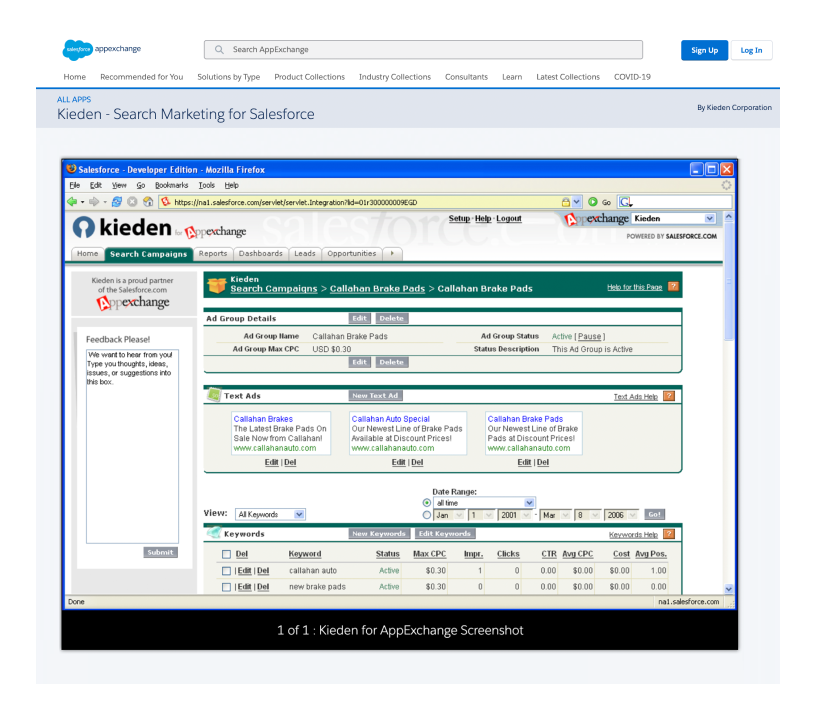Click the scroll down arrow in Firefox
This screenshot has height=720, width=816.
[729, 589]
